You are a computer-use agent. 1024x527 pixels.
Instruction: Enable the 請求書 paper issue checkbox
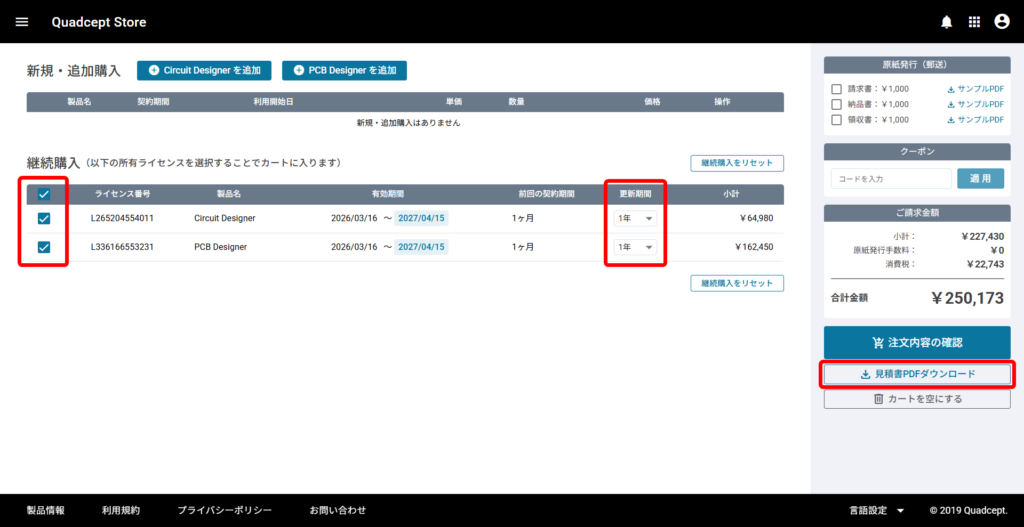836,89
